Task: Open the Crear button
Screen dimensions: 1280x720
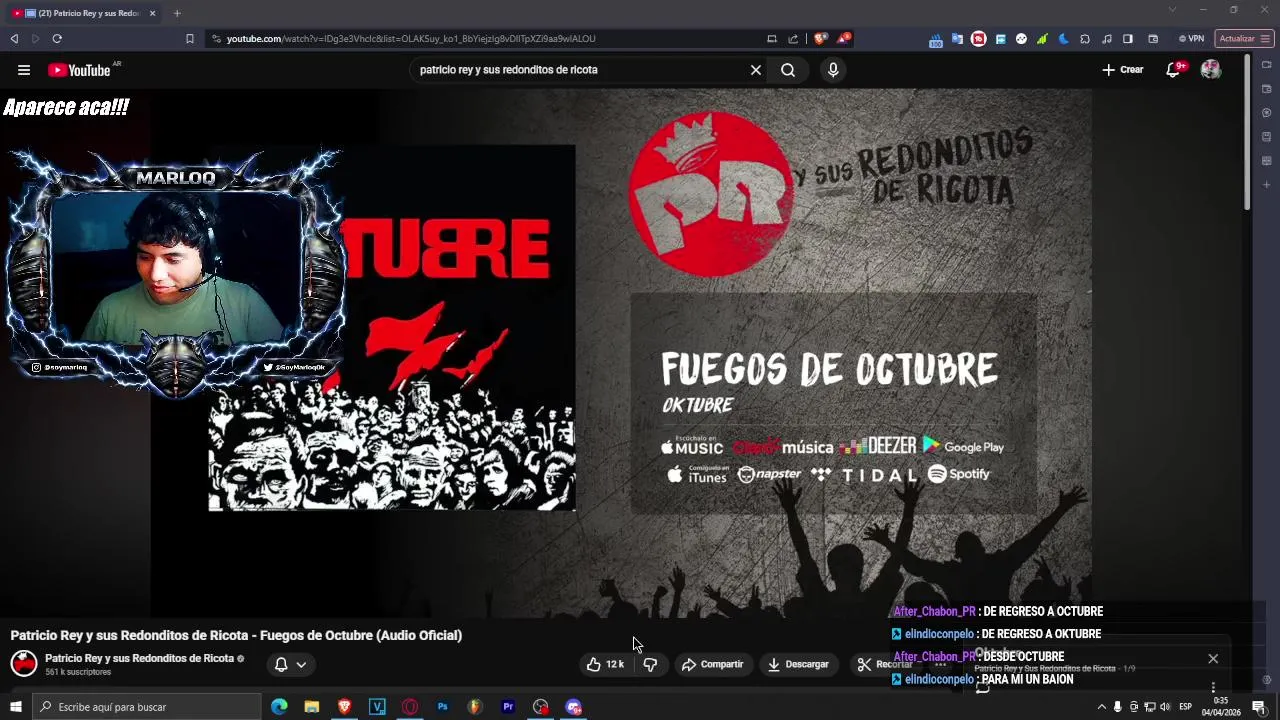Action: (1123, 70)
